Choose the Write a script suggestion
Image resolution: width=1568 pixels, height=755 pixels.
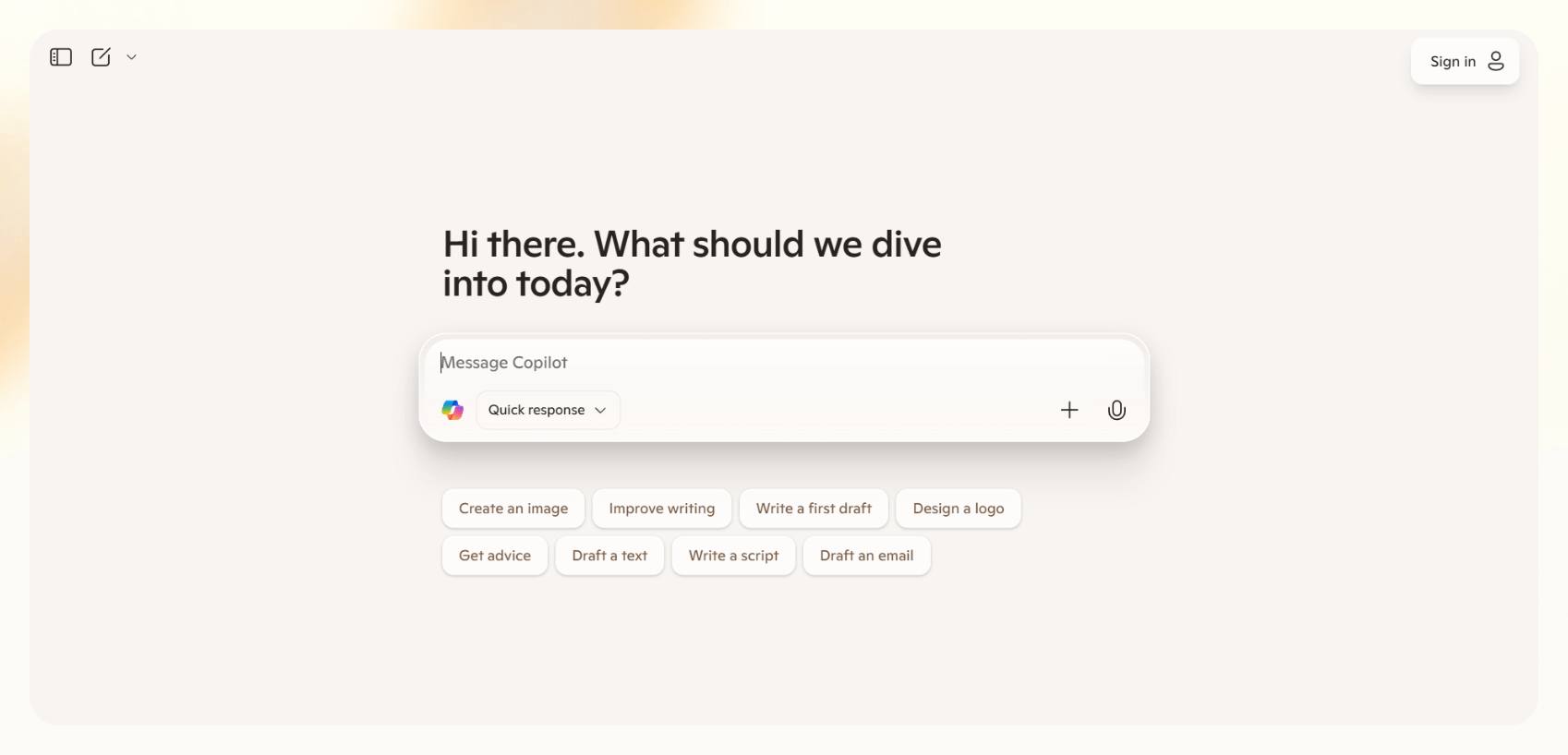[x=733, y=556]
